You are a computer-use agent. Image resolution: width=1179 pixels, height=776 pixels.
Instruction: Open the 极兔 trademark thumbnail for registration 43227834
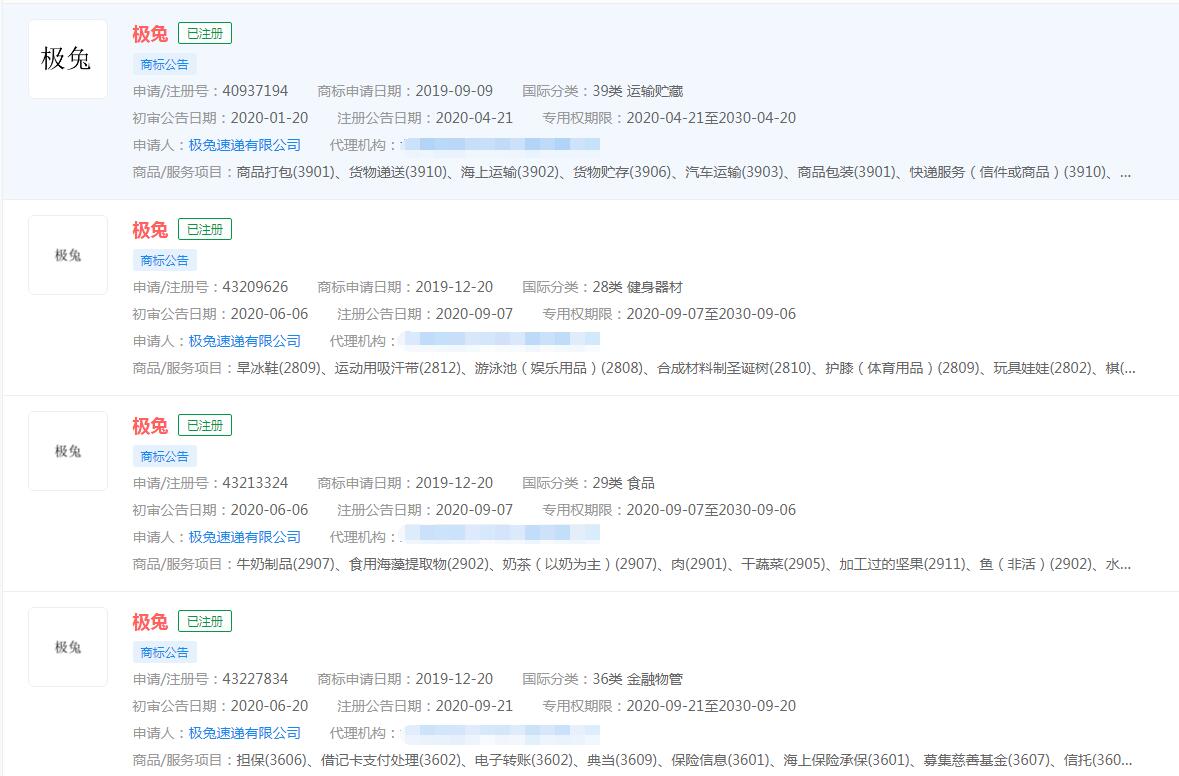tap(68, 647)
